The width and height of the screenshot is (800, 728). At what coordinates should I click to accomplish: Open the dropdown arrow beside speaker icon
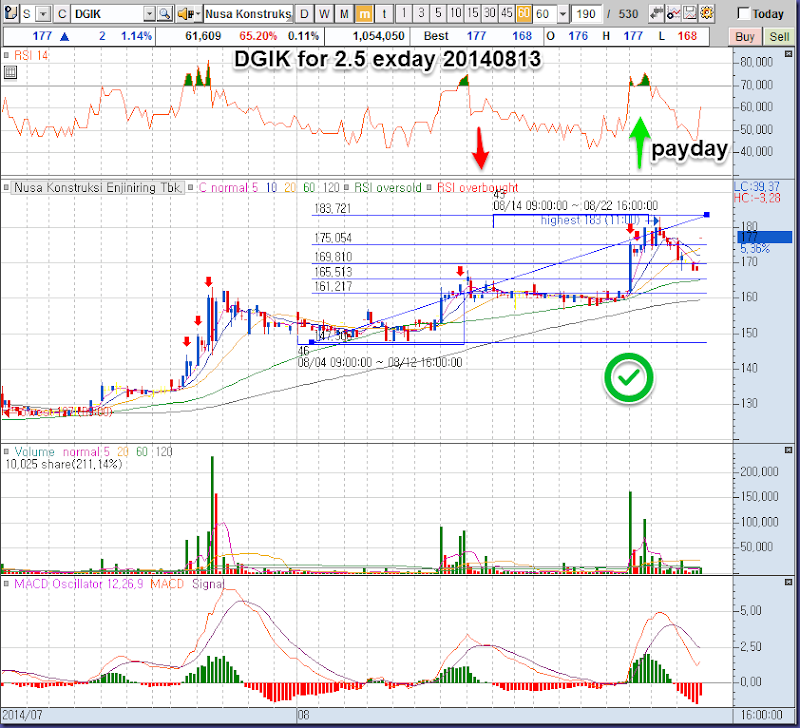[x=198, y=14]
